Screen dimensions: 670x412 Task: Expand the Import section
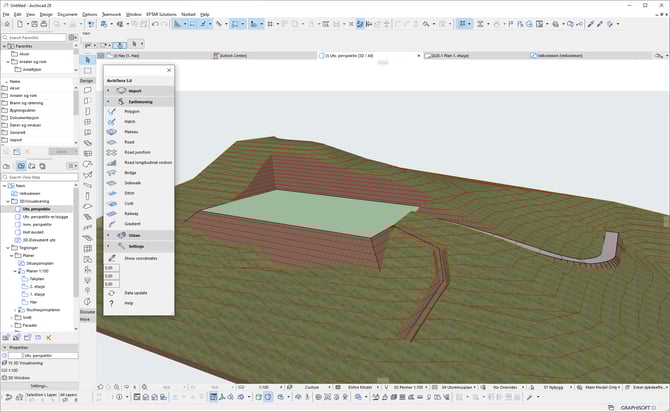click(108, 90)
